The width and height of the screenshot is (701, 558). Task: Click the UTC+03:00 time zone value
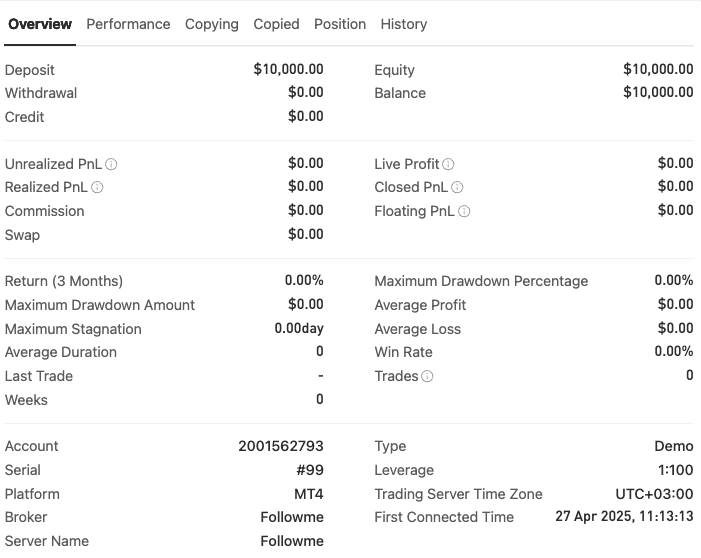click(654, 494)
